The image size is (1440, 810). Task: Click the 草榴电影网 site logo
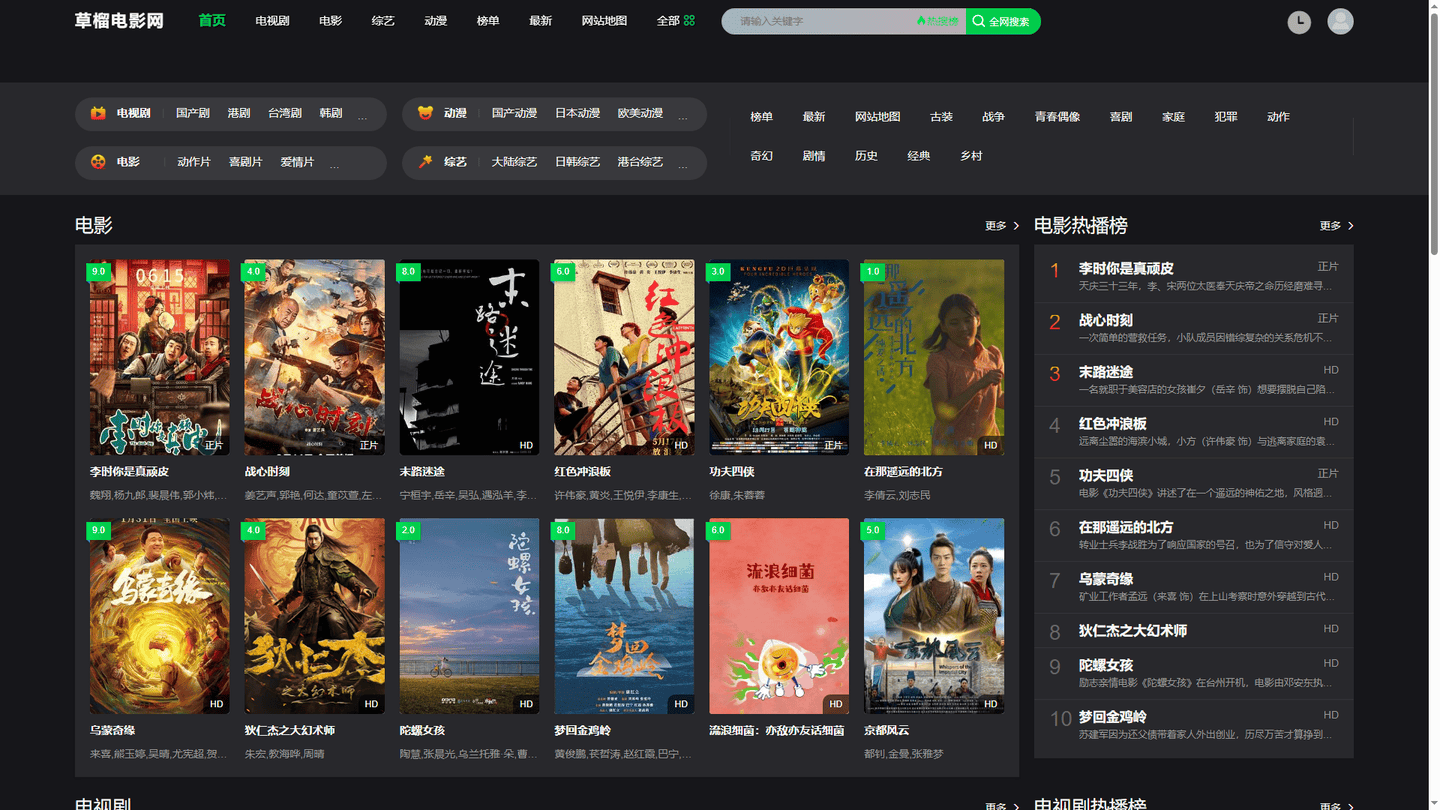click(119, 20)
